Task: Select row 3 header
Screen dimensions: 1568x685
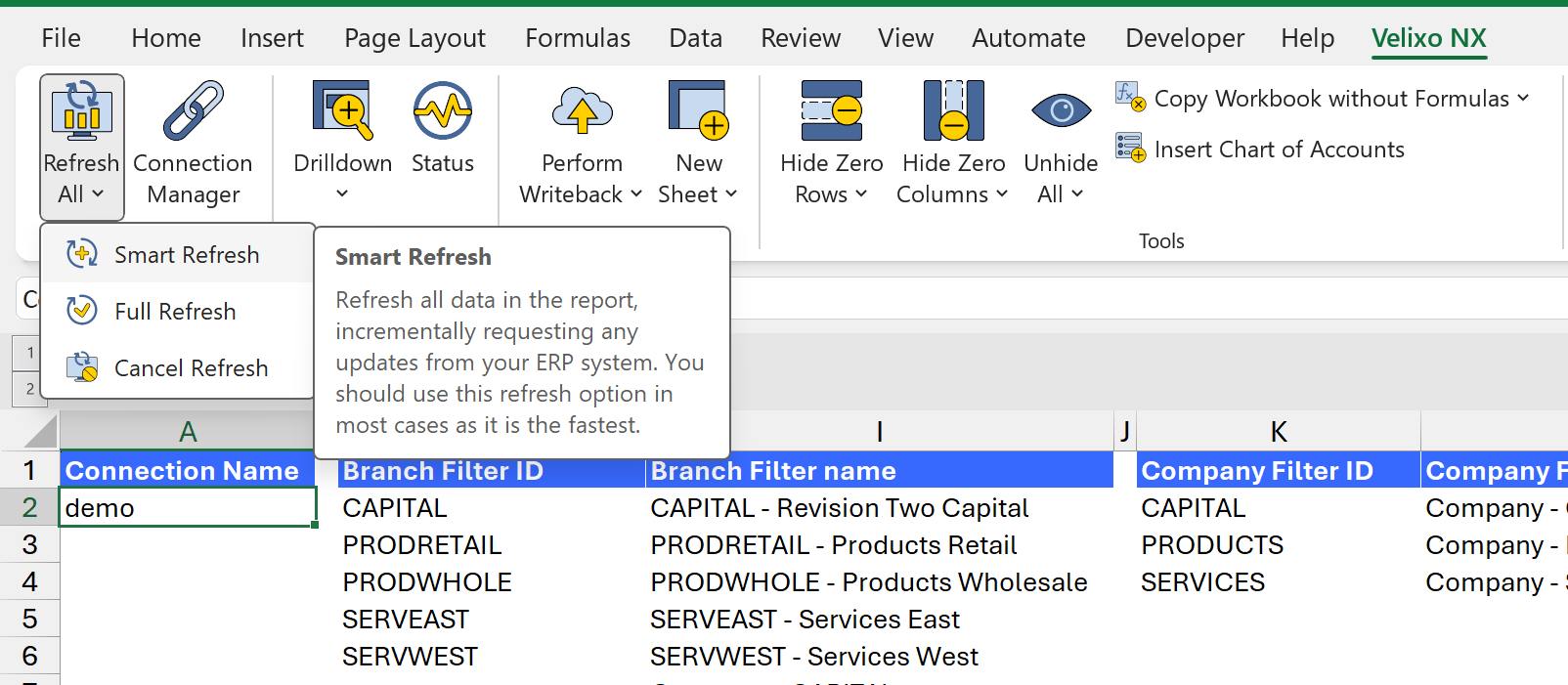Action: click(x=29, y=544)
